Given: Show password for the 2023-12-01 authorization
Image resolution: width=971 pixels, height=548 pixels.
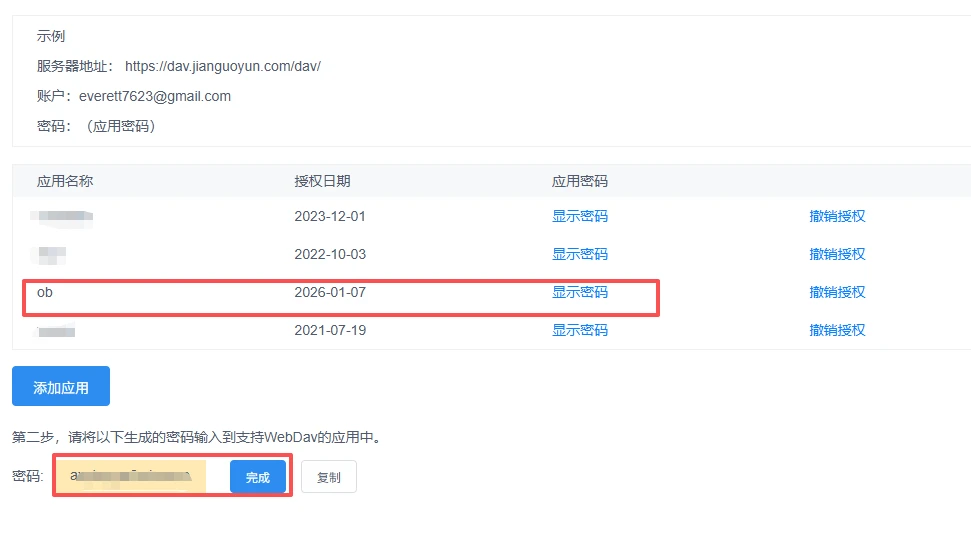Looking at the screenshot, I should tap(579, 216).
